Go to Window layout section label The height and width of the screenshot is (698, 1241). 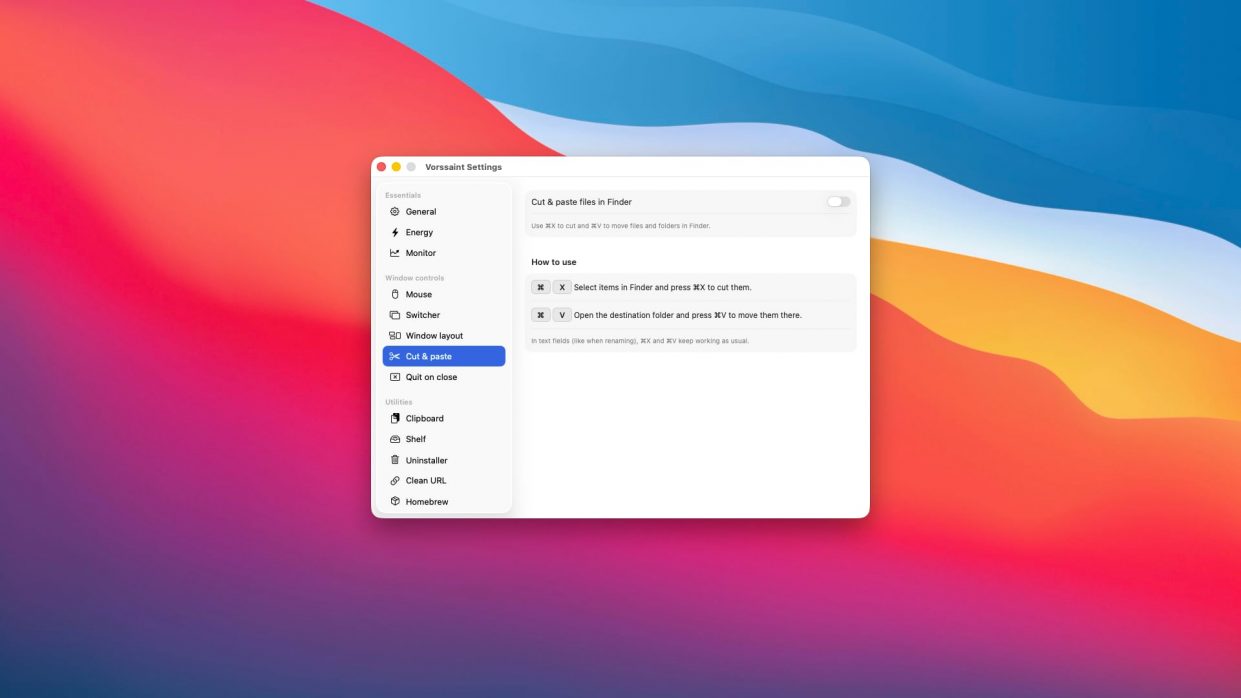point(434,336)
